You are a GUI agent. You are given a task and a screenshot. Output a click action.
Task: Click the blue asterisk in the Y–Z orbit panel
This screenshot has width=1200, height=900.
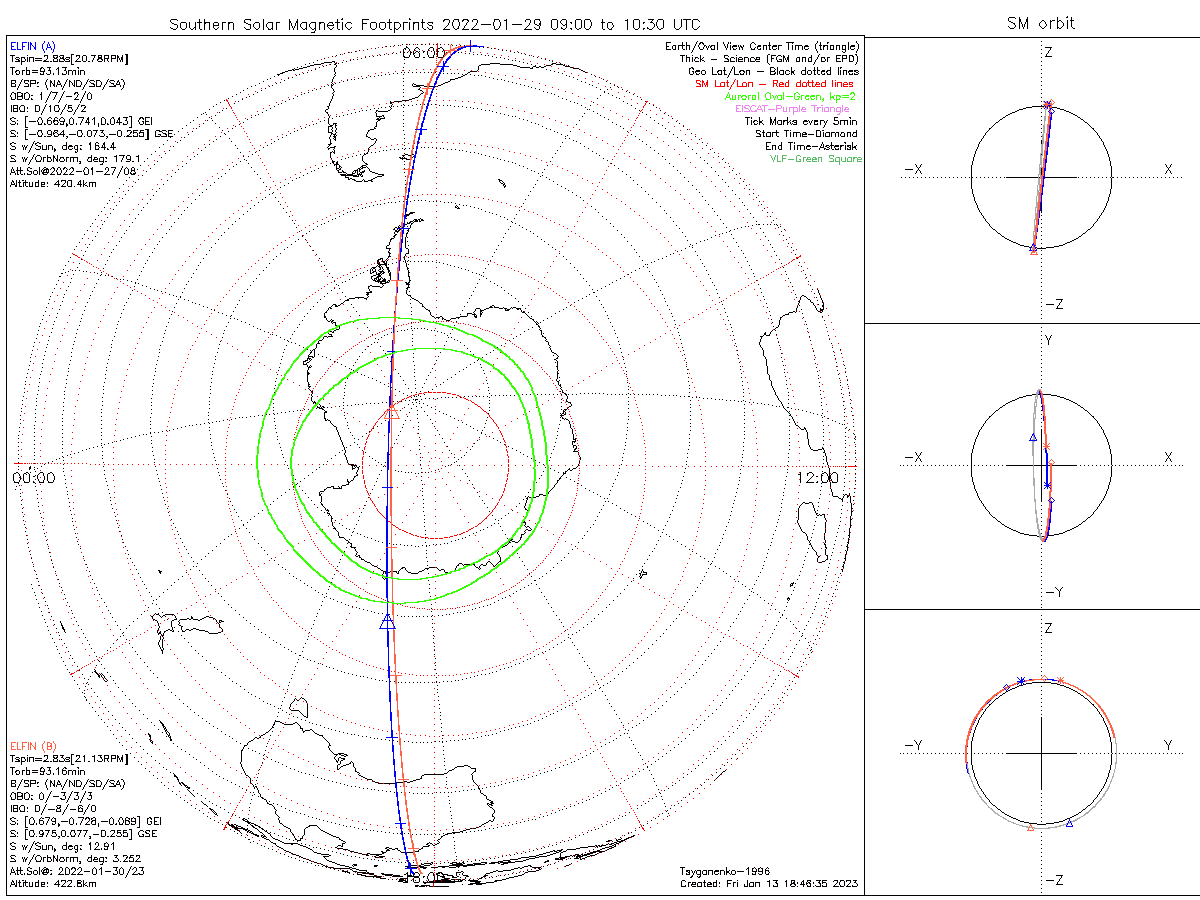click(x=1021, y=681)
